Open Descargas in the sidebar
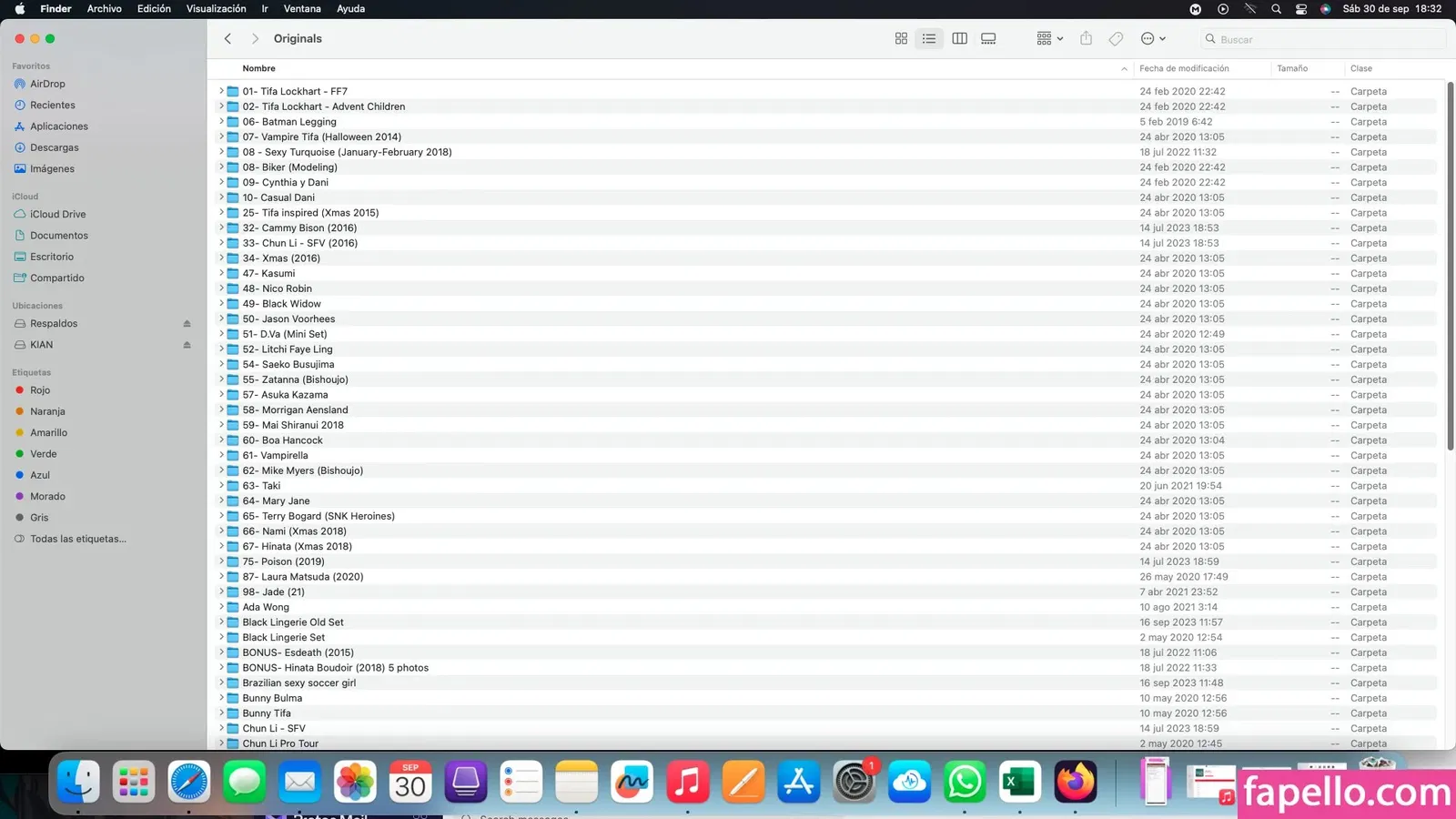Image resolution: width=1456 pixels, height=819 pixels. (x=54, y=147)
